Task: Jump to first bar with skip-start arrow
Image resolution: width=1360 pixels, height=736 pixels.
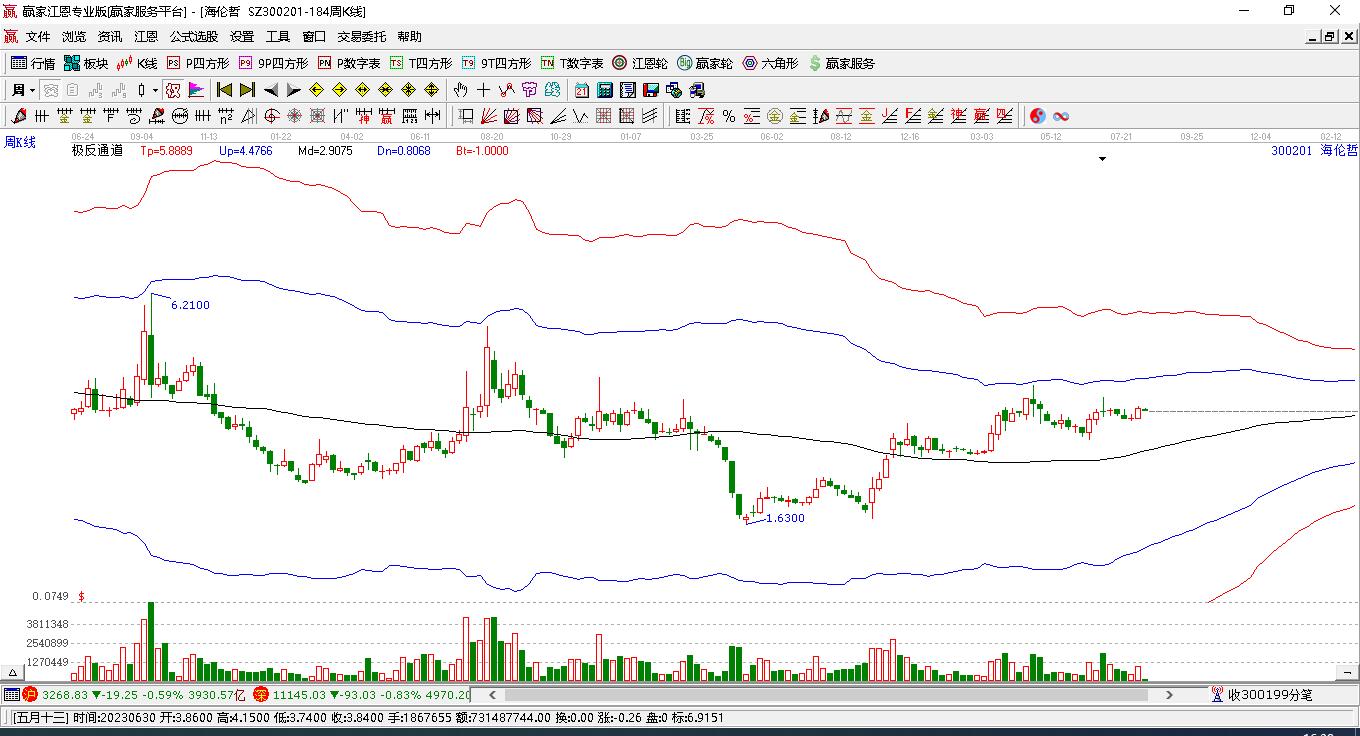Action: [225, 90]
